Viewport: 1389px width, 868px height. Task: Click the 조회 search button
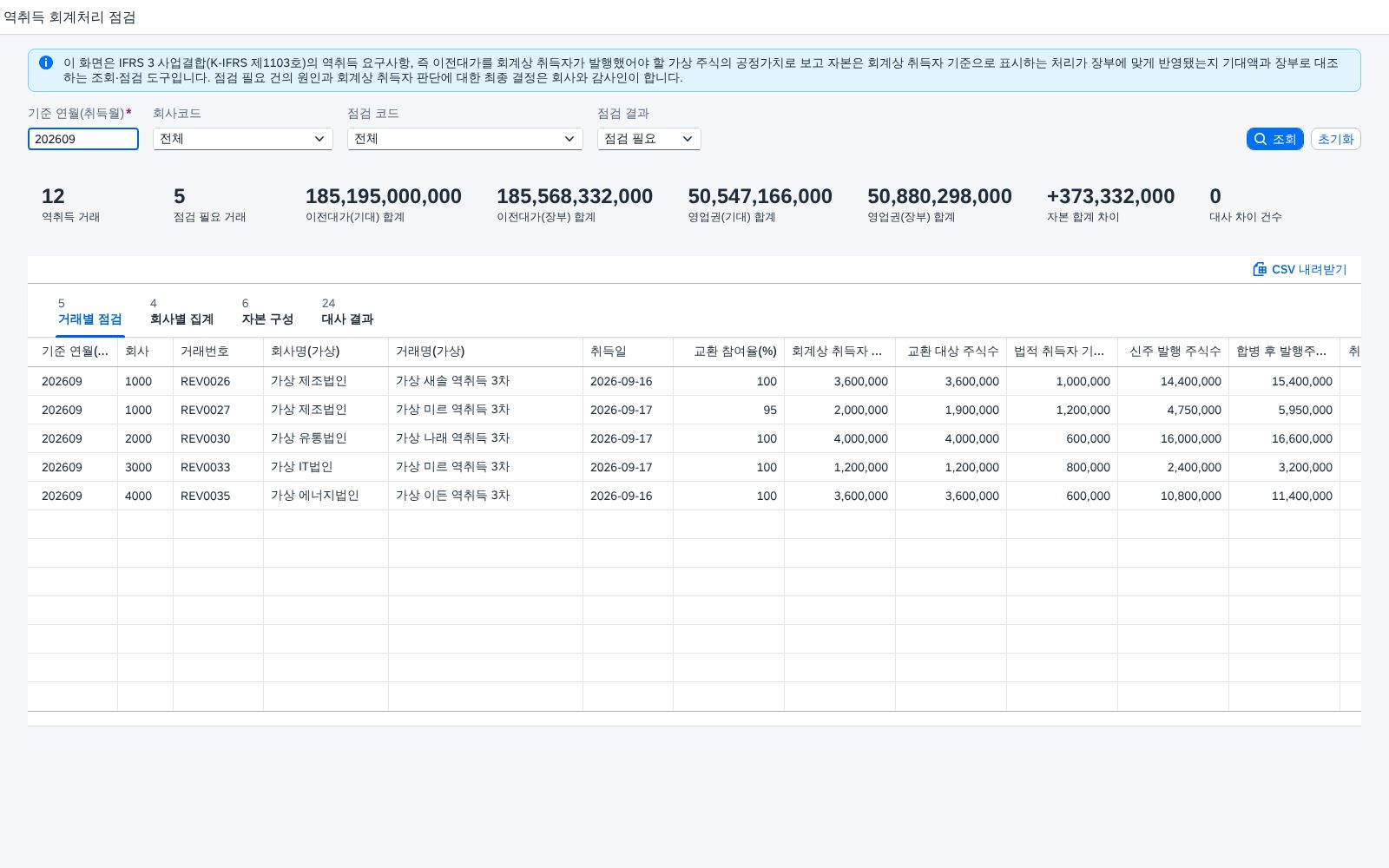tap(1274, 139)
